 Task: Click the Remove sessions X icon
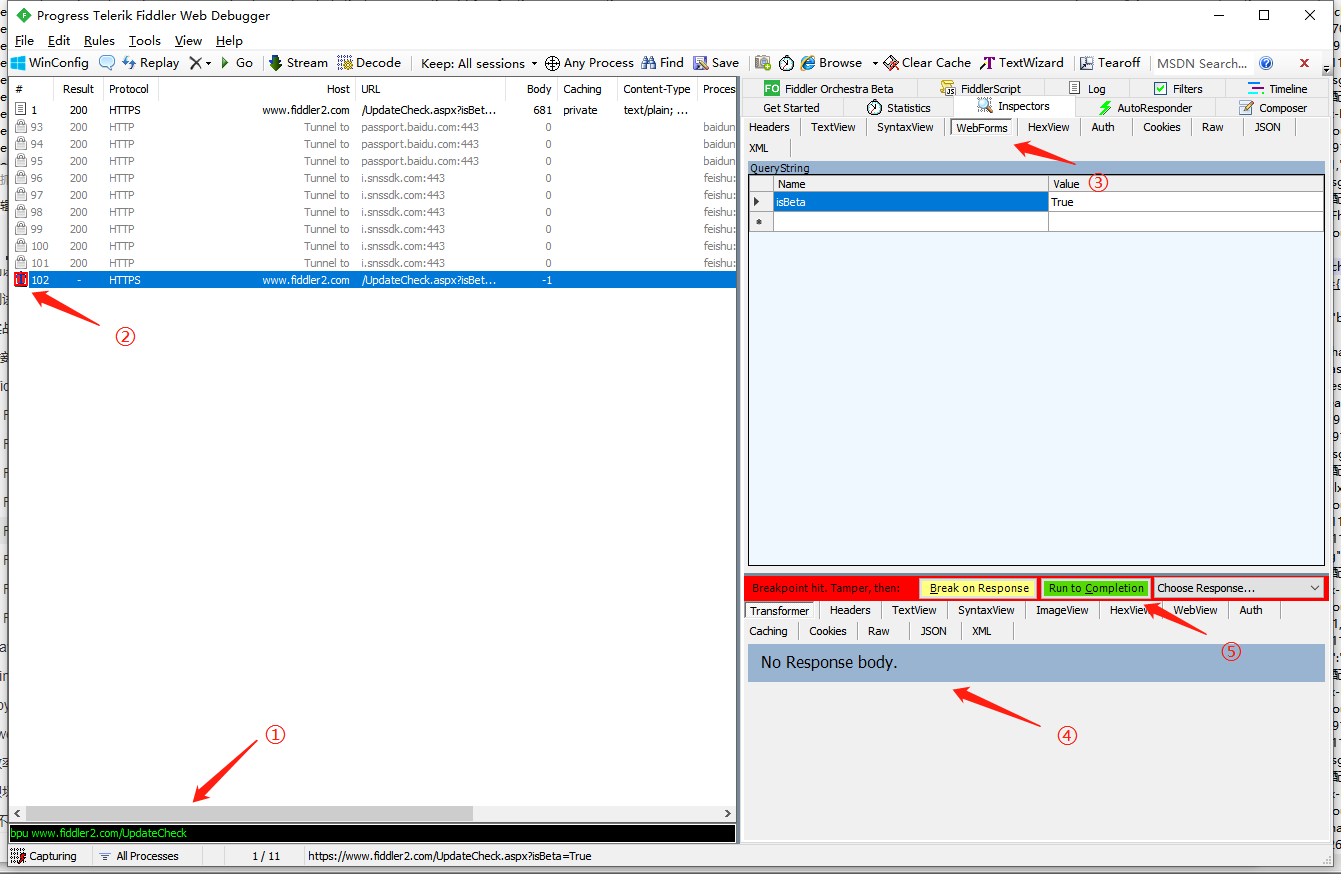click(x=195, y=62)
